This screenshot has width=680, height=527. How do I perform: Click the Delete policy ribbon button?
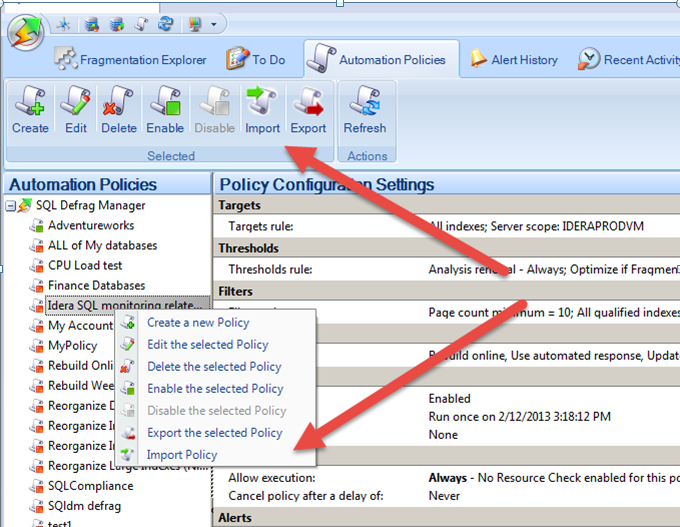[119, 110]
